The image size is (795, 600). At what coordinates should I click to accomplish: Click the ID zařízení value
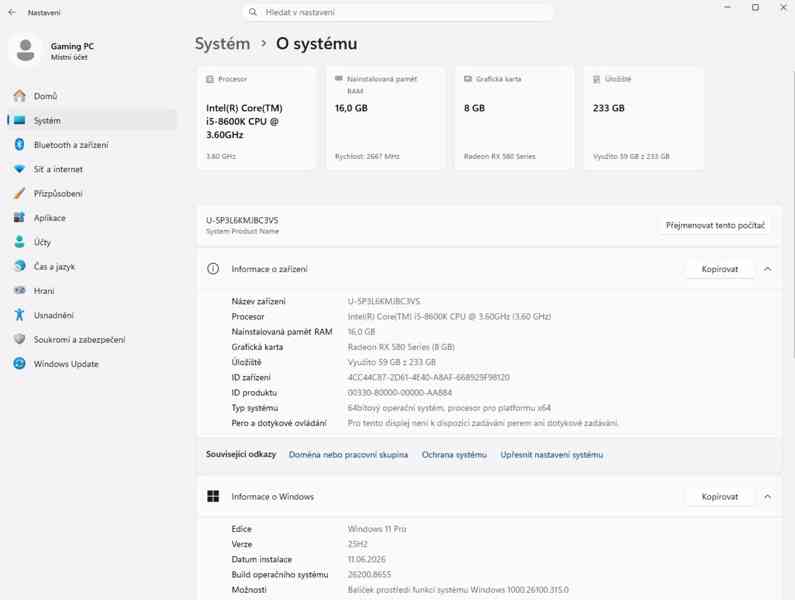[x=428, y=377]
